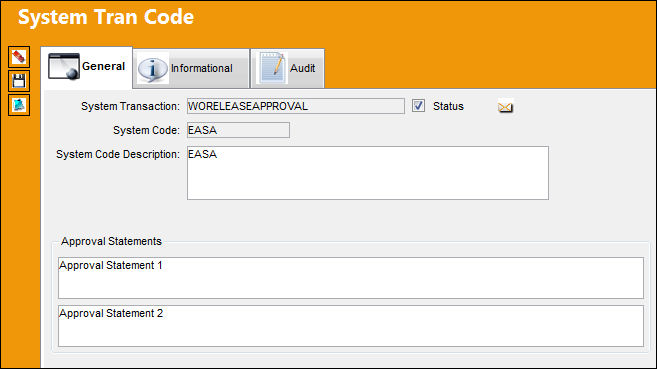Screen dimensions: 657x369
Task: Click the System Code Description text area
Action: tap(367, 173)
